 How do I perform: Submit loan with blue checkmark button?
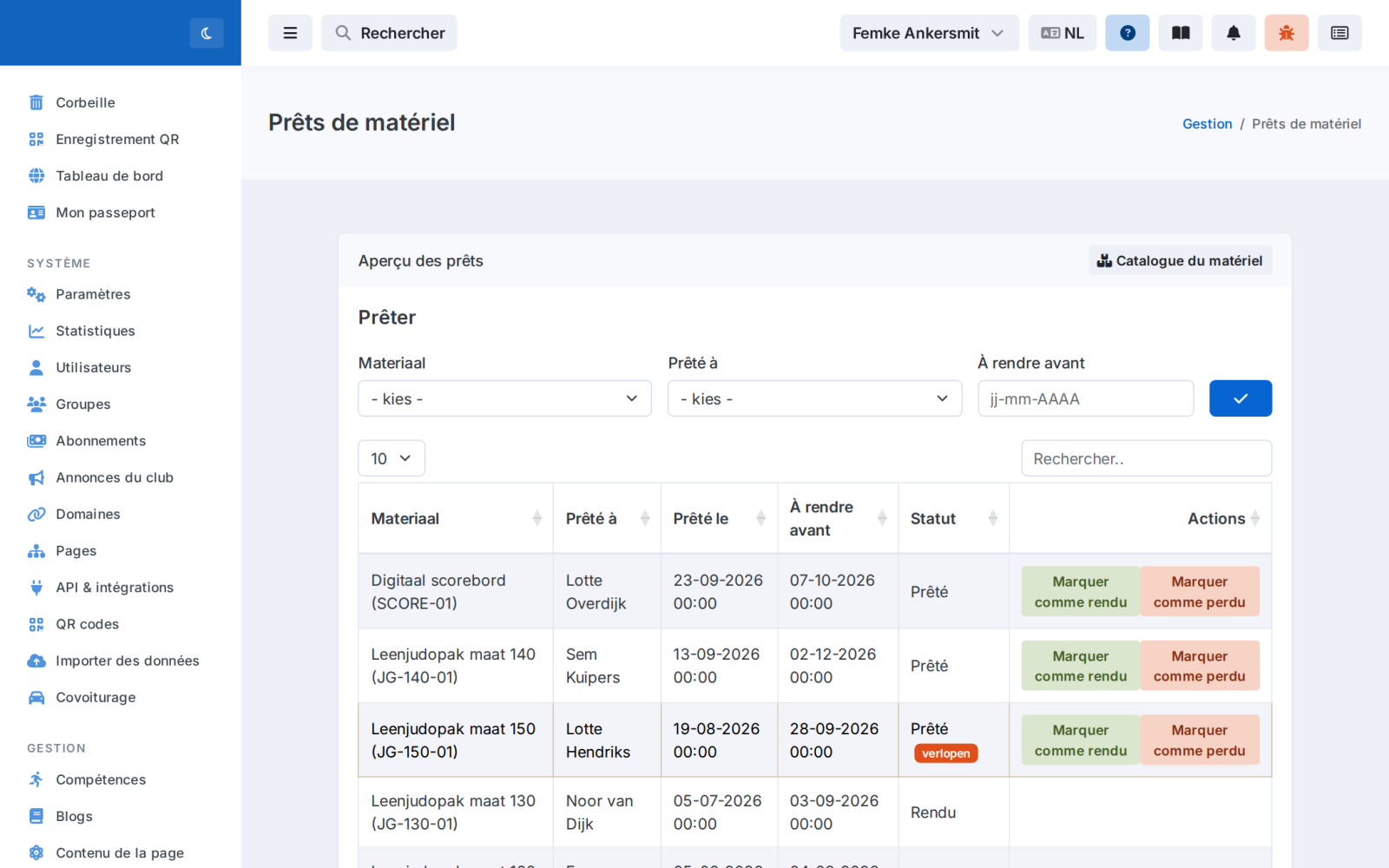coord(1240,398)
